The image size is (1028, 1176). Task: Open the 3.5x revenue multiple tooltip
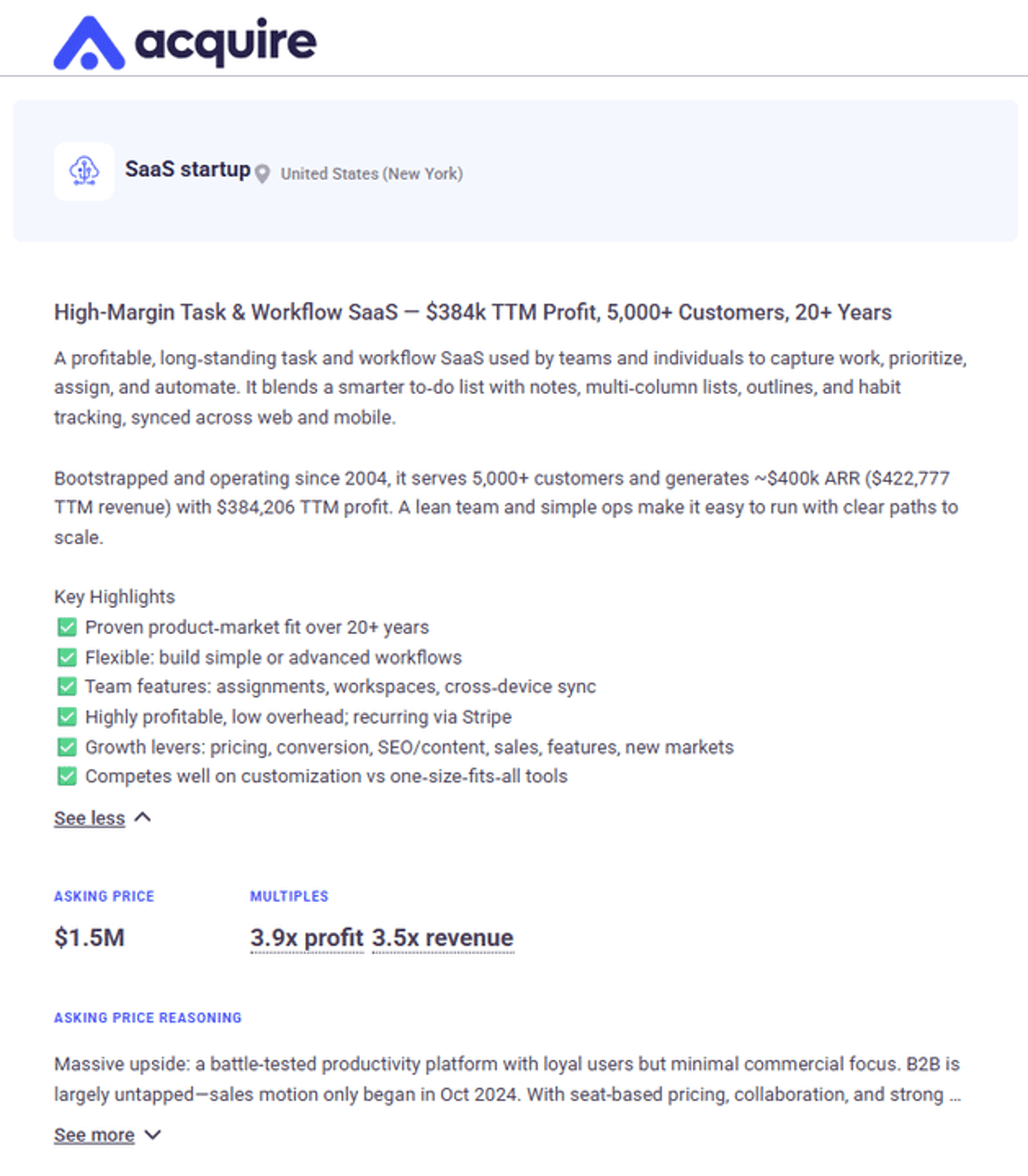[442, 938]
